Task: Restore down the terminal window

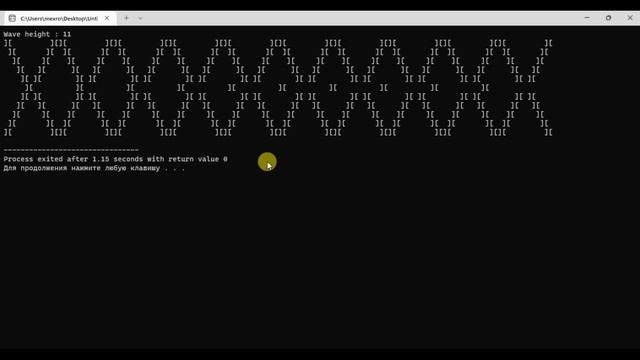Action: 608,18
